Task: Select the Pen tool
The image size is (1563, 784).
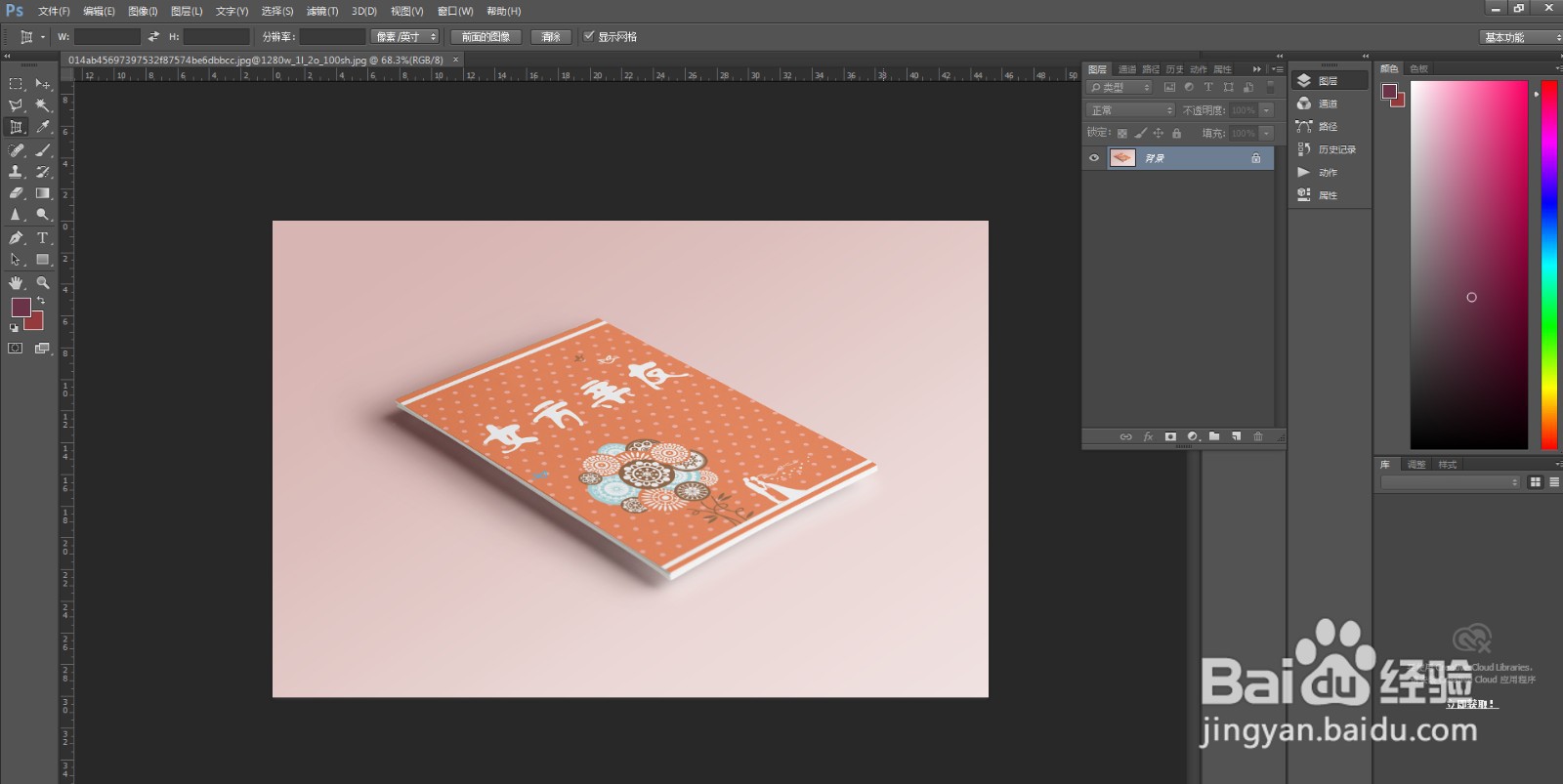Action: (x=16, y=237)
